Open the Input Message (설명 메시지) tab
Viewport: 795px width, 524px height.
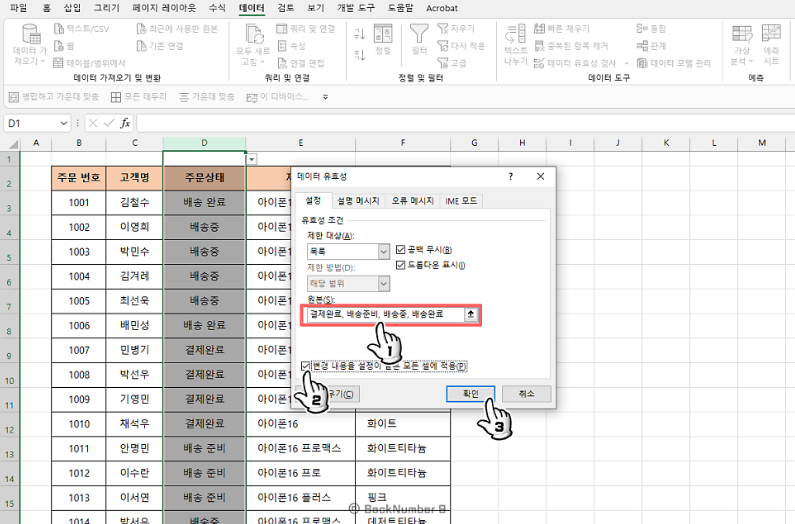358,201
